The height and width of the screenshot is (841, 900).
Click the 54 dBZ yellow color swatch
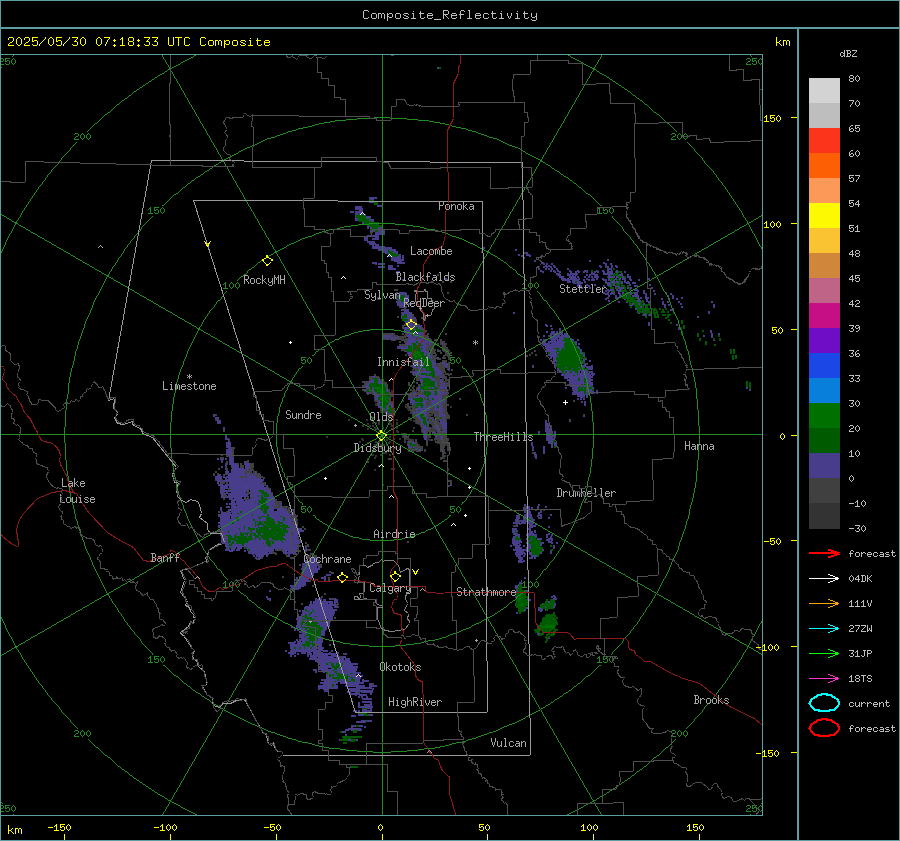[824, 215]
